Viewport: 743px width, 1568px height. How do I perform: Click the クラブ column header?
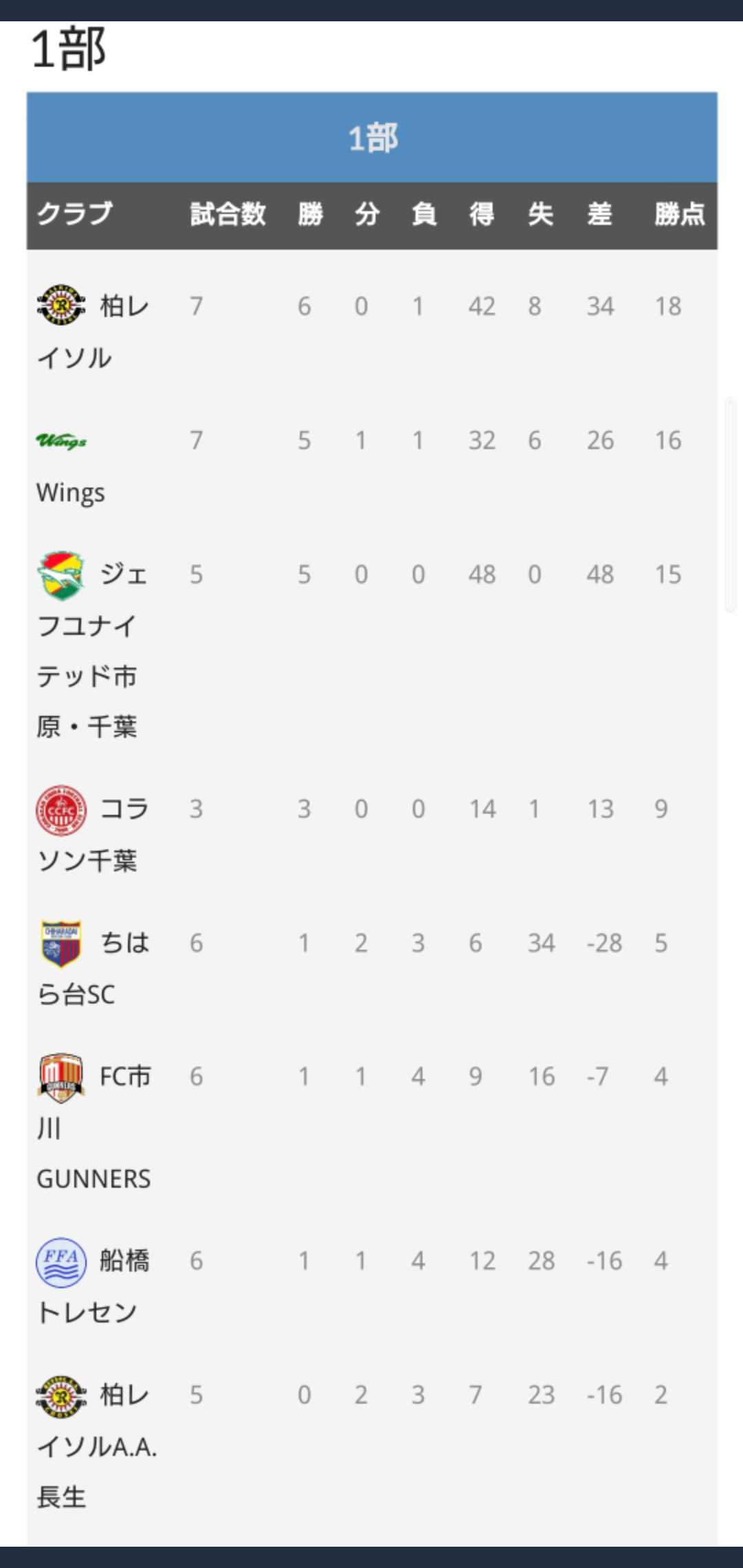click(74, 215)
